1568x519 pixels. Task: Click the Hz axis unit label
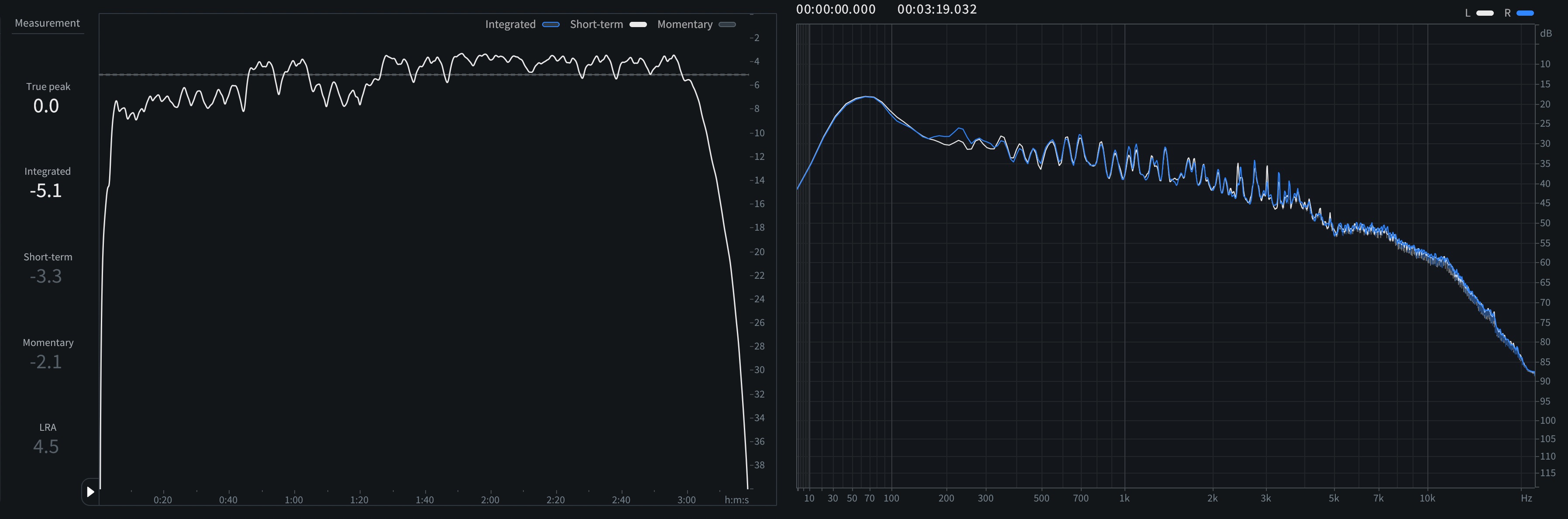click(1527, 498)
